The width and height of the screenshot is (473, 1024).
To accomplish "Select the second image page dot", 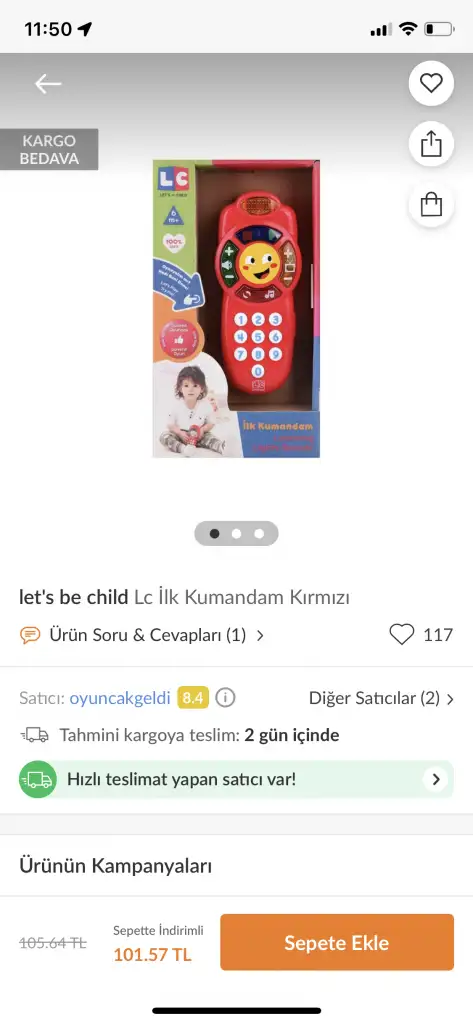I will click(x=236, y=534).
